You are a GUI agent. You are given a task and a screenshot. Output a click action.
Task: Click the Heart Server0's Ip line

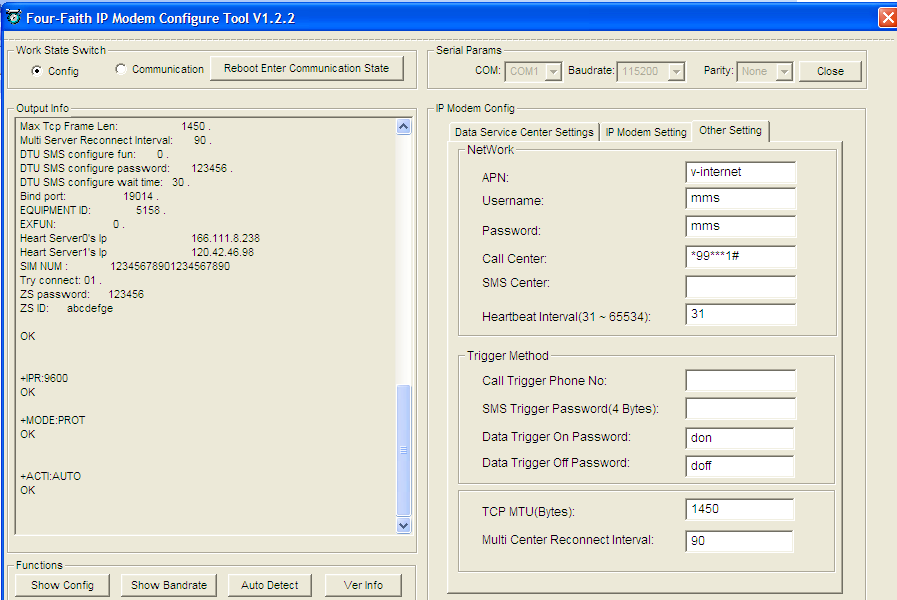(x=140, y=239)
